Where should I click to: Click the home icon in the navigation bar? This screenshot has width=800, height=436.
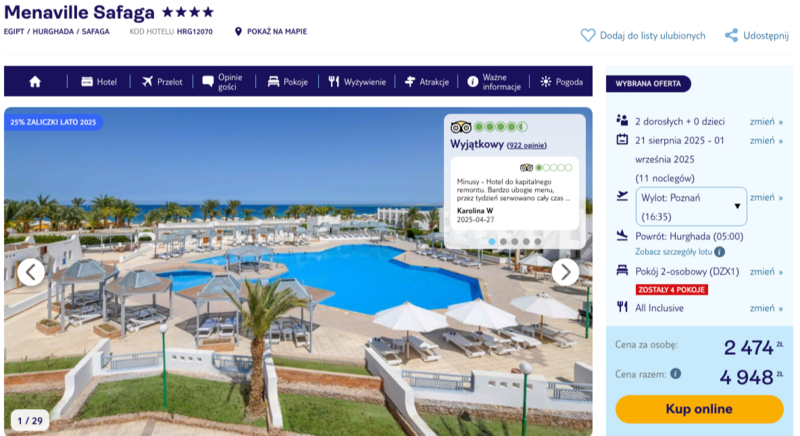click(35, 82)
